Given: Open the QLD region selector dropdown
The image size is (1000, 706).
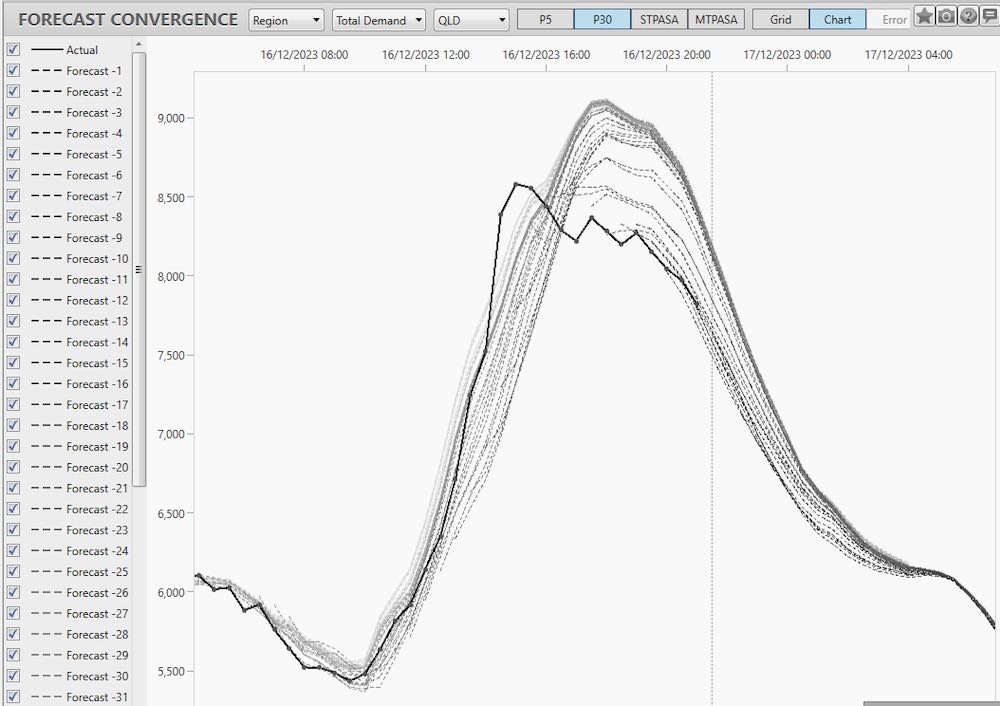Looking at the screenshot, I should pos(471,20).
